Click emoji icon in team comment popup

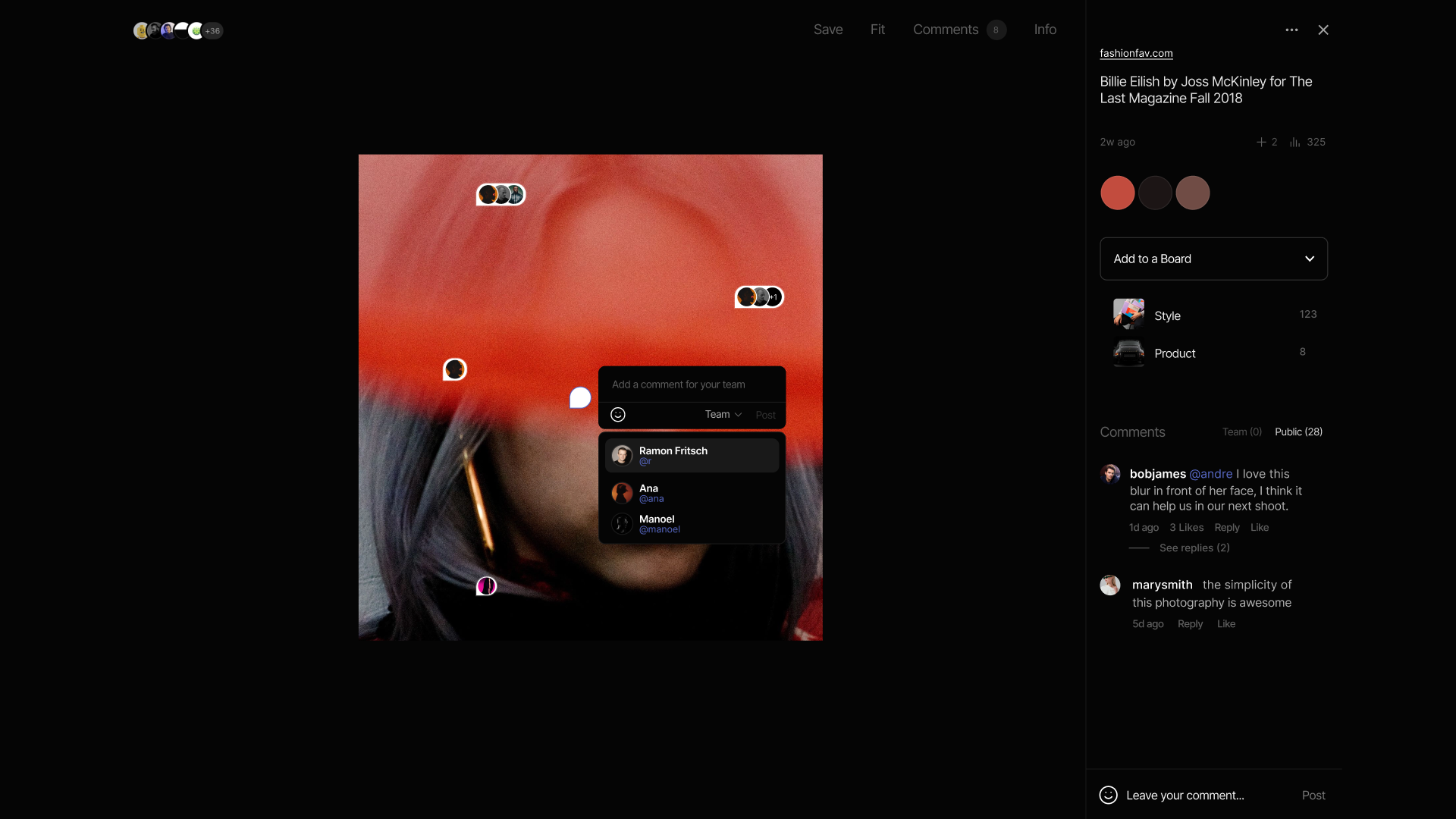(618, 415)
